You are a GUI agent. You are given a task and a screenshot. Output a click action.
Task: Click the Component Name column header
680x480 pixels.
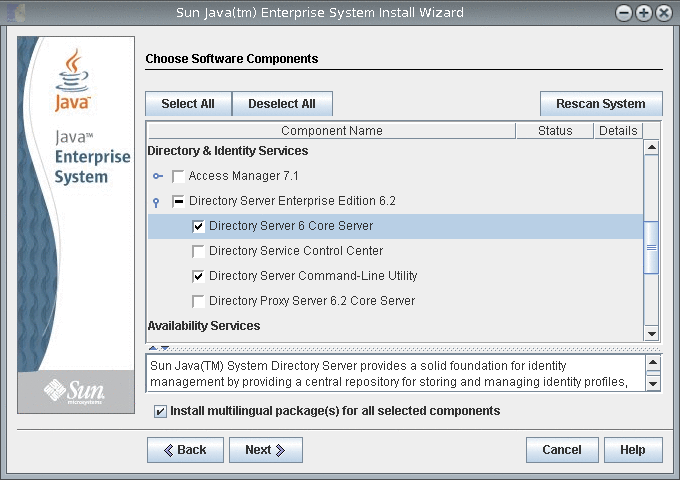332,131
